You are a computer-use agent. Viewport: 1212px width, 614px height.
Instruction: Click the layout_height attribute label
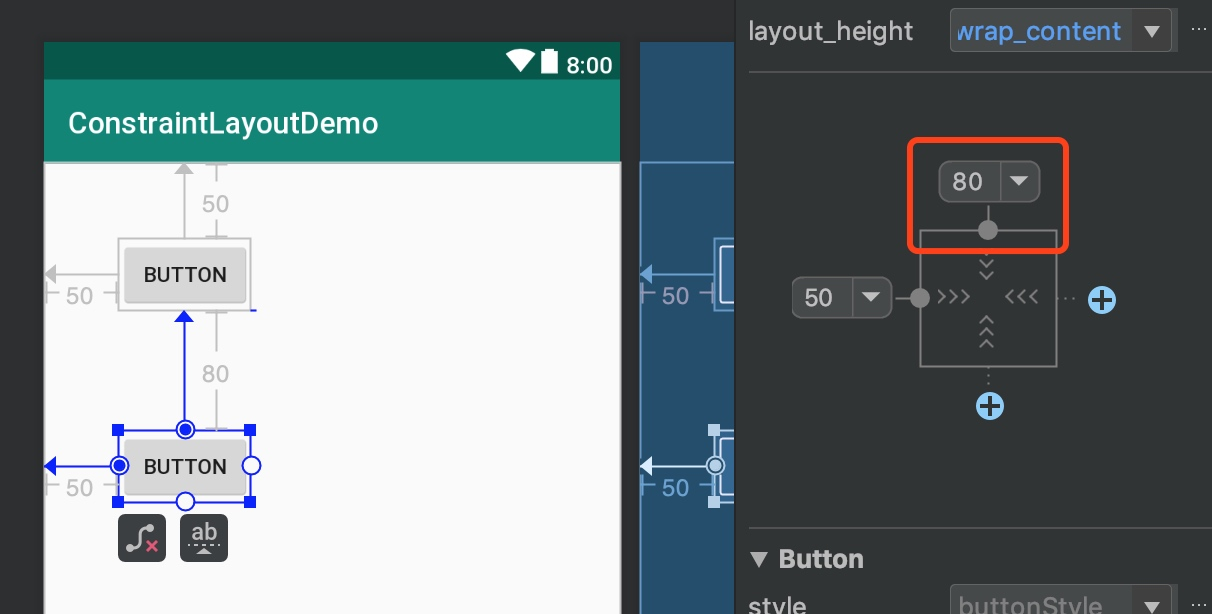pyautogui.click(x=831, y=31)
